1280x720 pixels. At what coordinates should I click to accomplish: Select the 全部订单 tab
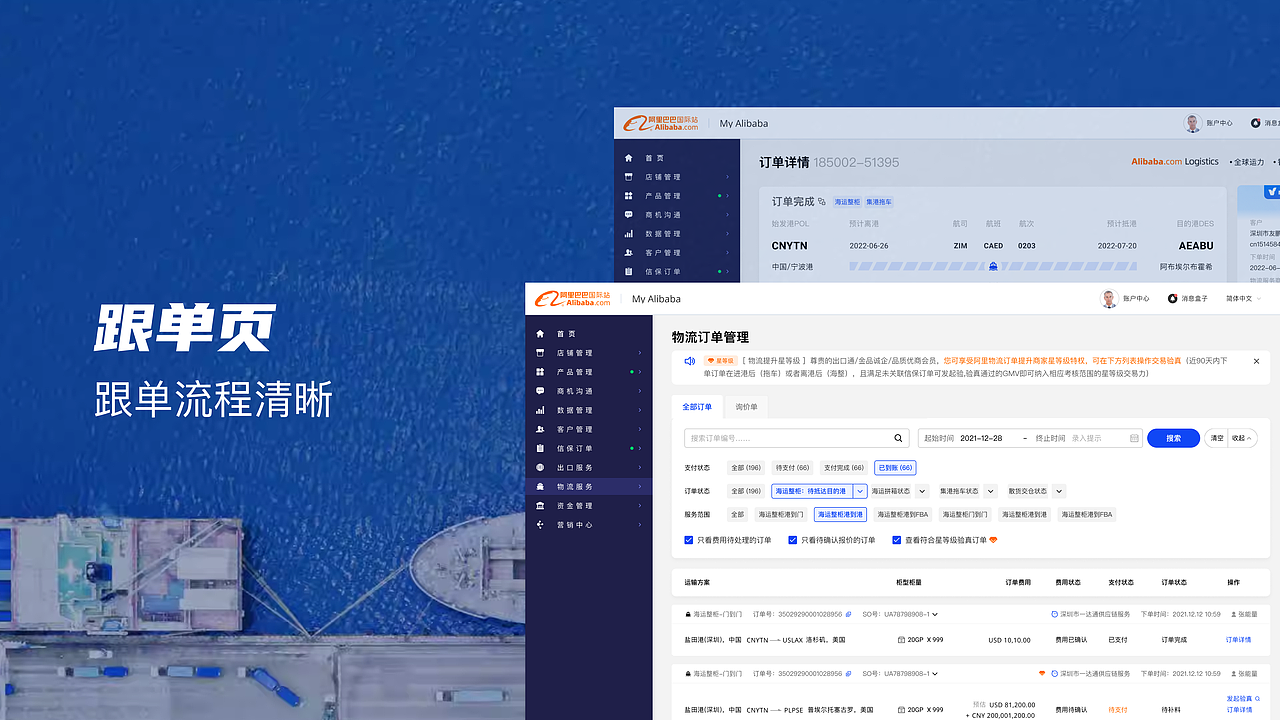click(697, 407)
